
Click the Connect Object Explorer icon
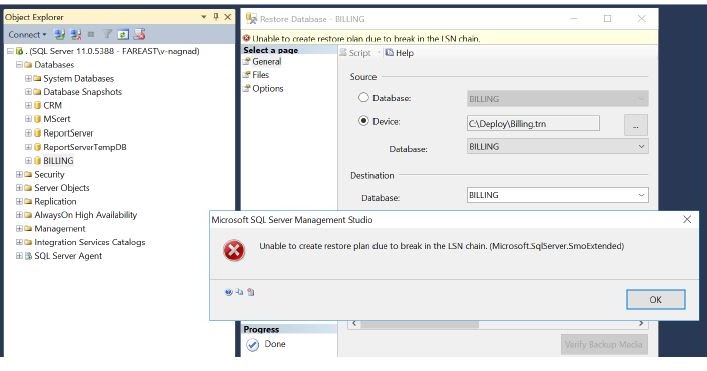coord(59,34)
